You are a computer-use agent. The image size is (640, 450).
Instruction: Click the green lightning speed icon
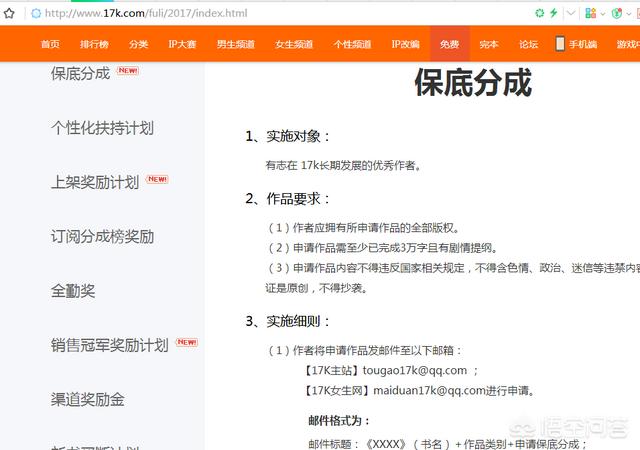pos(553,13)
